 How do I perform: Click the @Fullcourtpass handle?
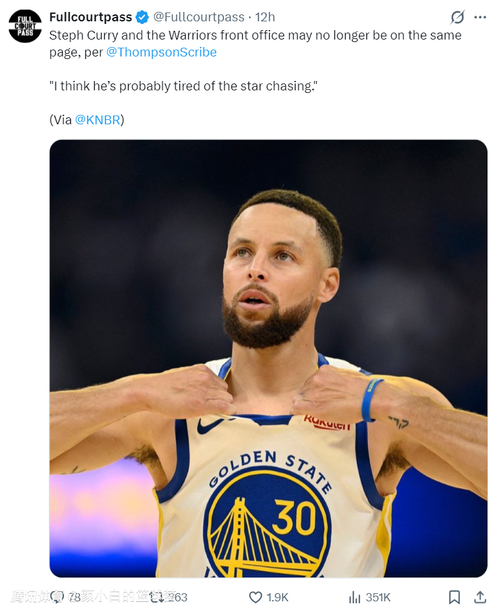[x=199, y=17]
